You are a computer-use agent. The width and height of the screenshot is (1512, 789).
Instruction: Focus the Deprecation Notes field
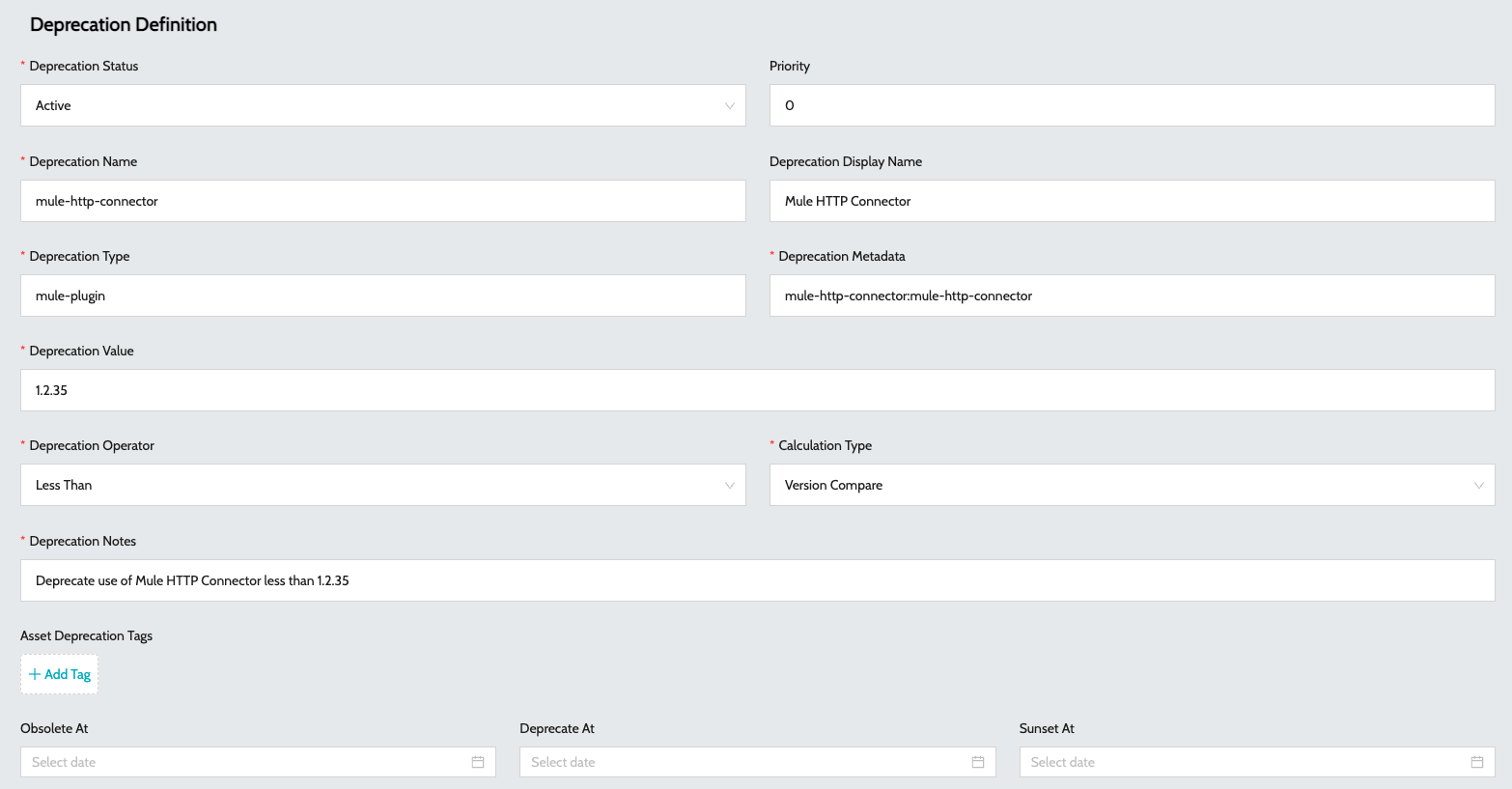pyautogui.click(x=758, y=580)
